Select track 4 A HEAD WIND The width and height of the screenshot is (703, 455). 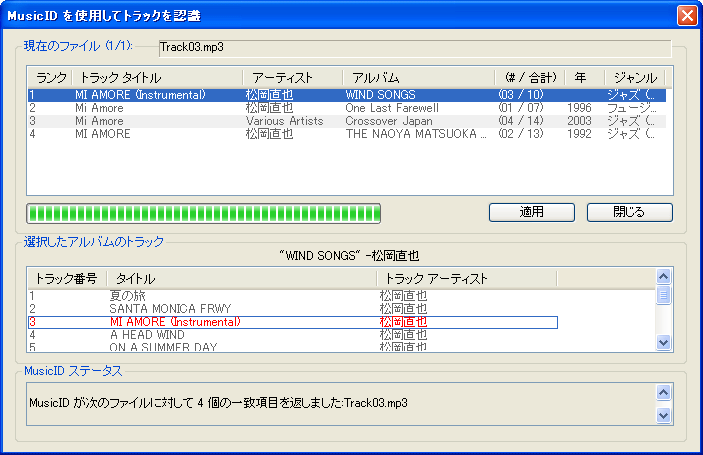[293, 335]
